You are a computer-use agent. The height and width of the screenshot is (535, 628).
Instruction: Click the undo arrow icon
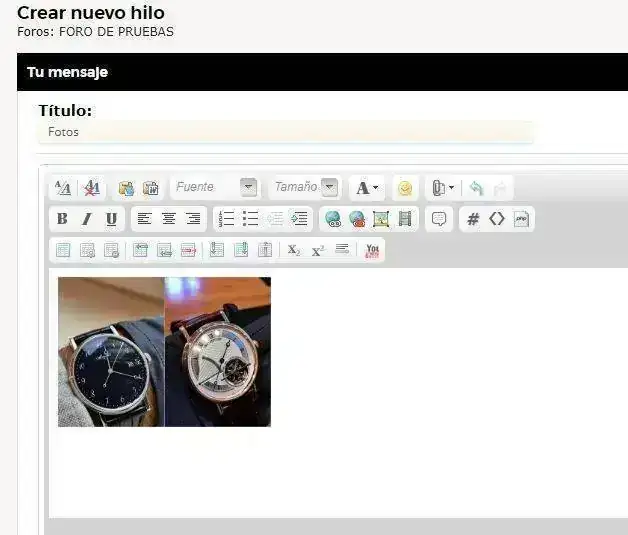tap(476, 187)
